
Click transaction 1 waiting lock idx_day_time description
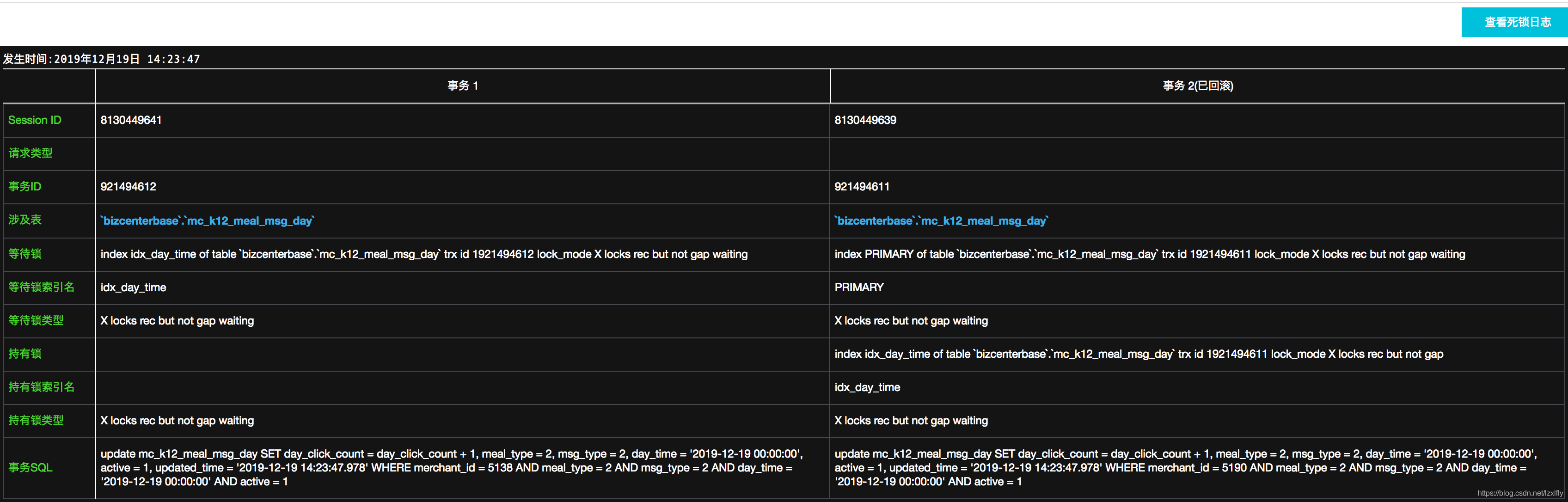point(423,254)
